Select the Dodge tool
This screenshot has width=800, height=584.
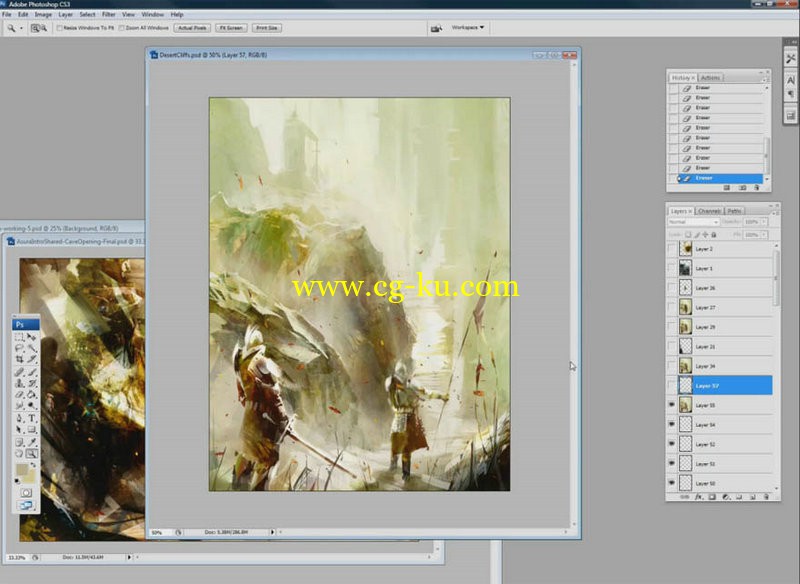click(x=32, y=405)
